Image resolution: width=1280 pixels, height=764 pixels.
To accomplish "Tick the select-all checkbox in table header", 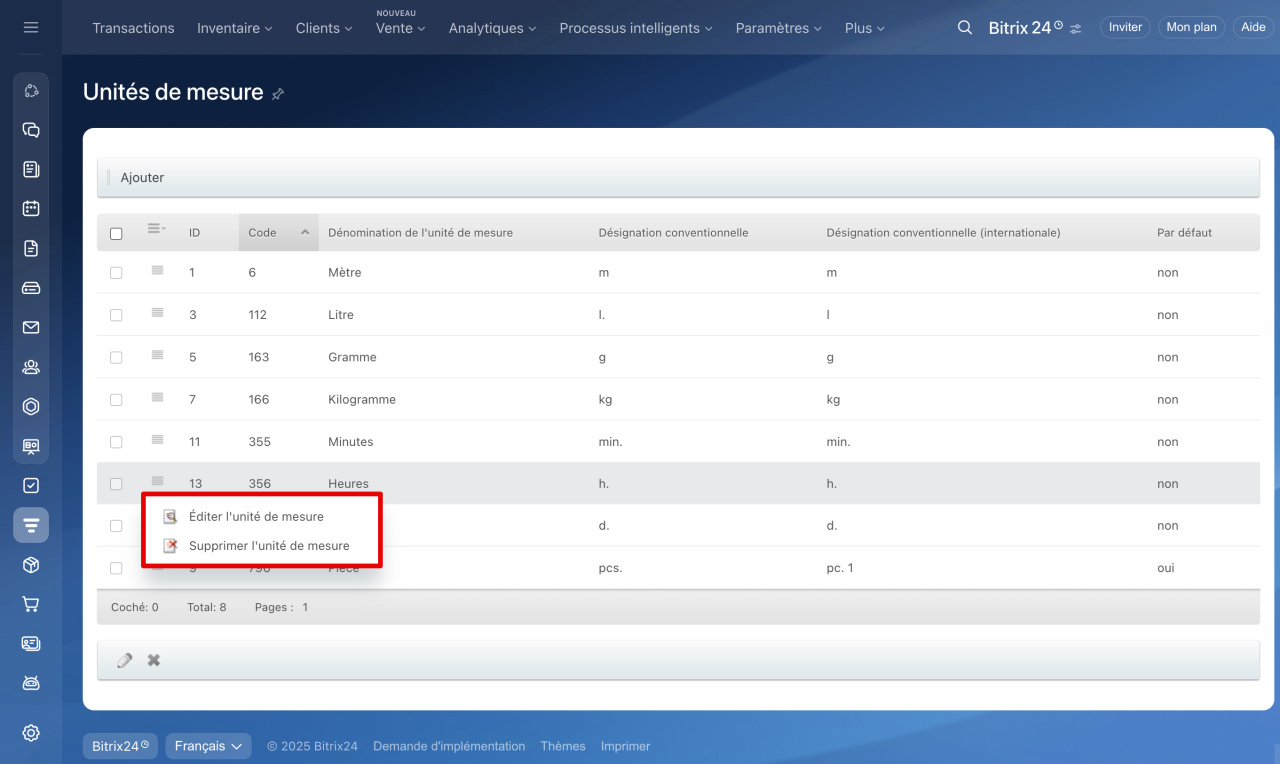I will (x=116, y=233).
